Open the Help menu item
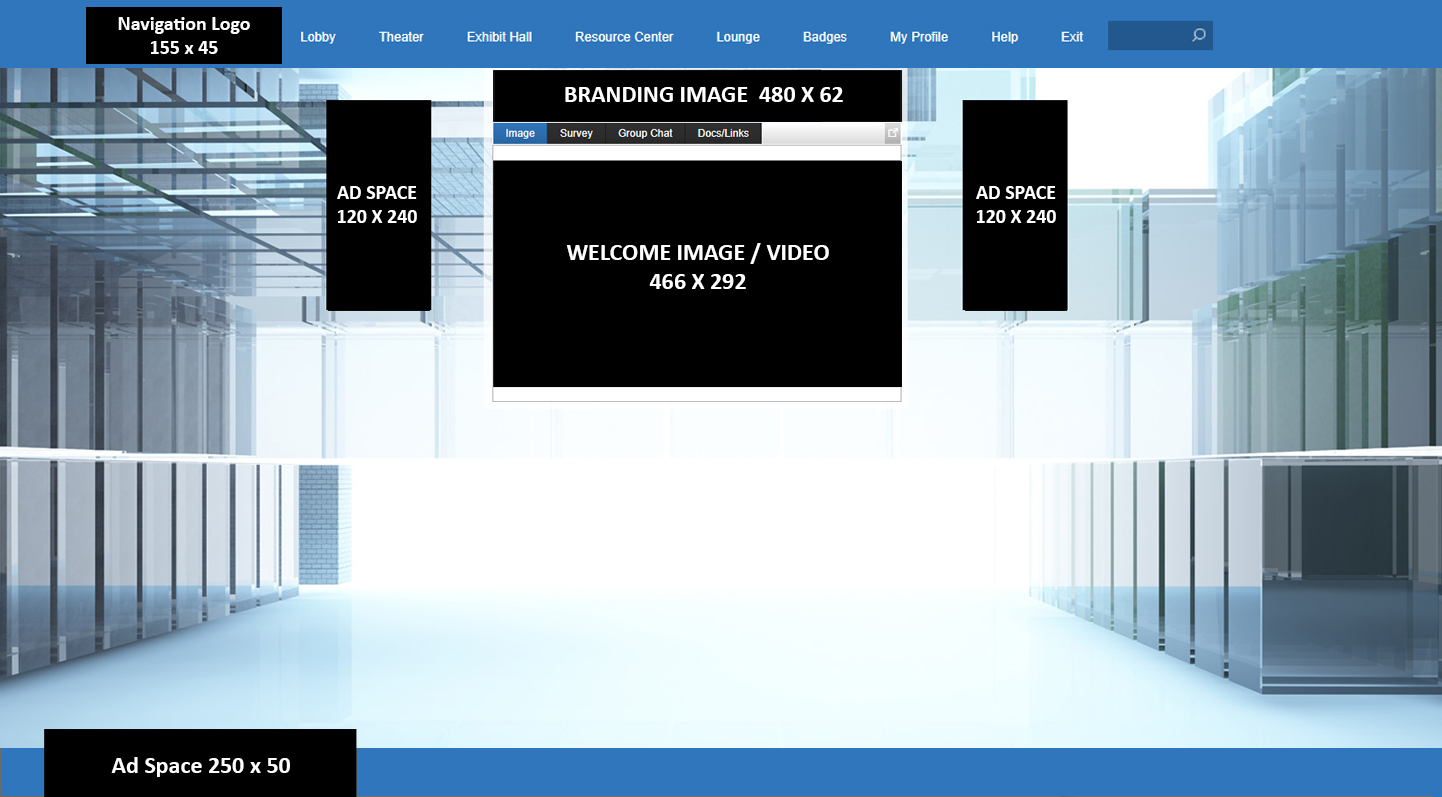 coord(1005,37)
